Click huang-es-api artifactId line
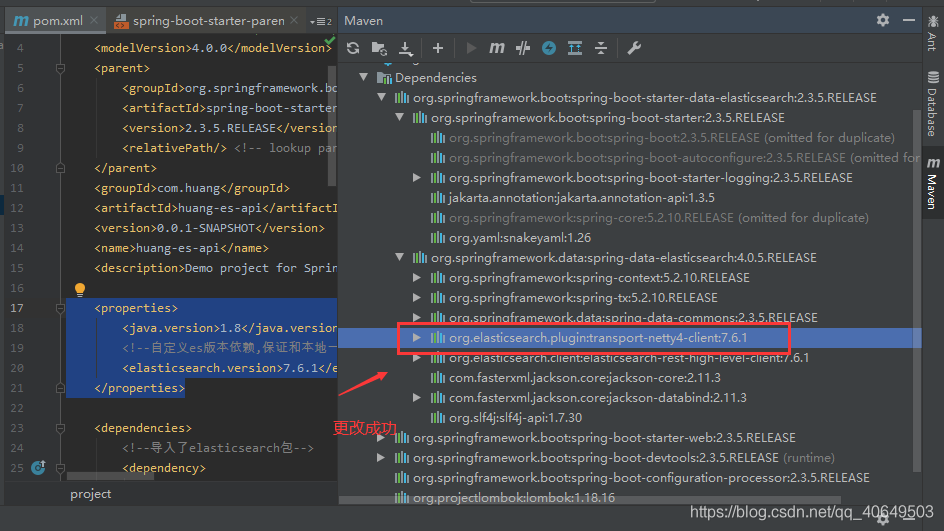The height and width of the screenshot is (531, 944). coord(216,208)
